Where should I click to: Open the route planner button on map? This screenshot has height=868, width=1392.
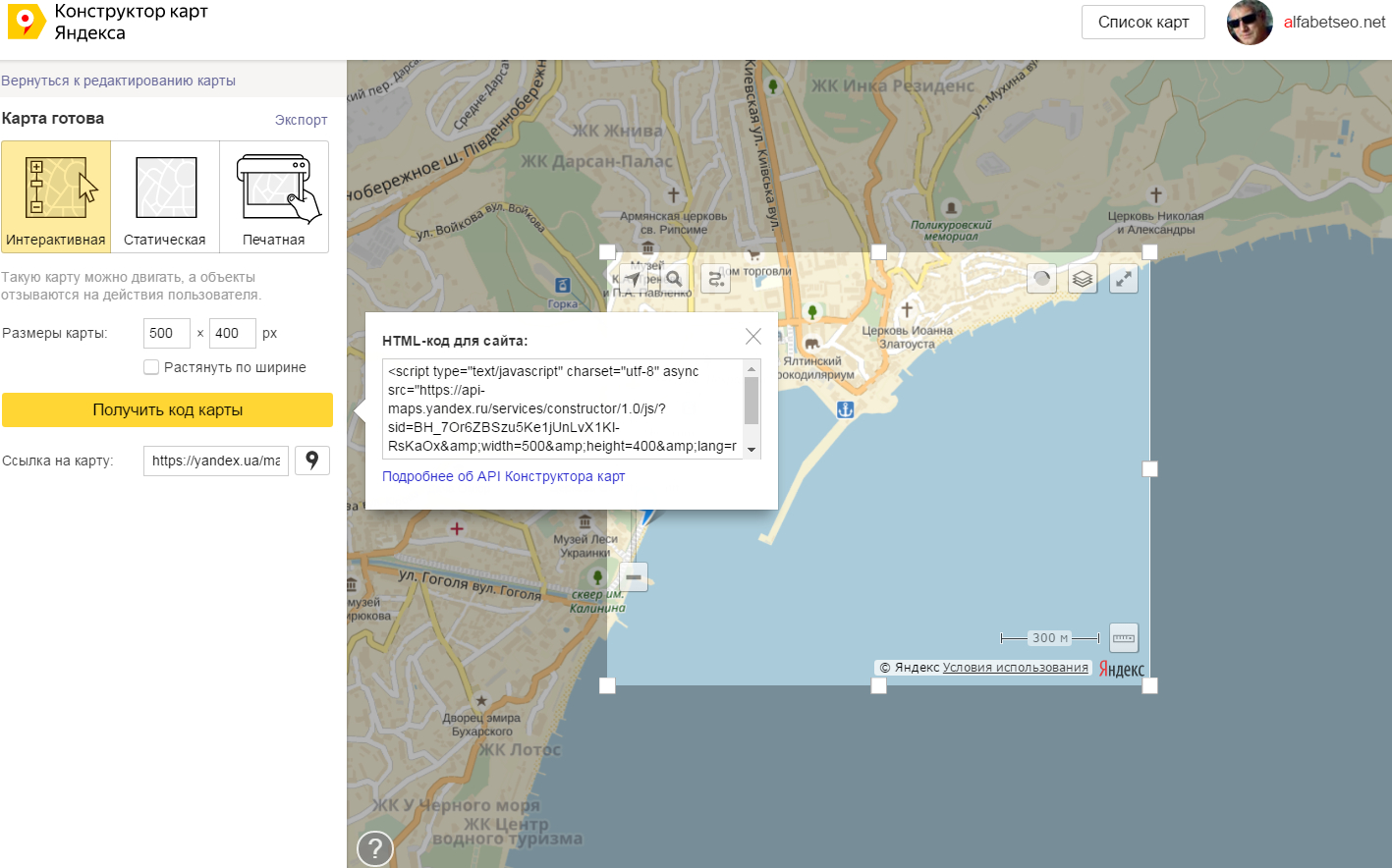716,279
